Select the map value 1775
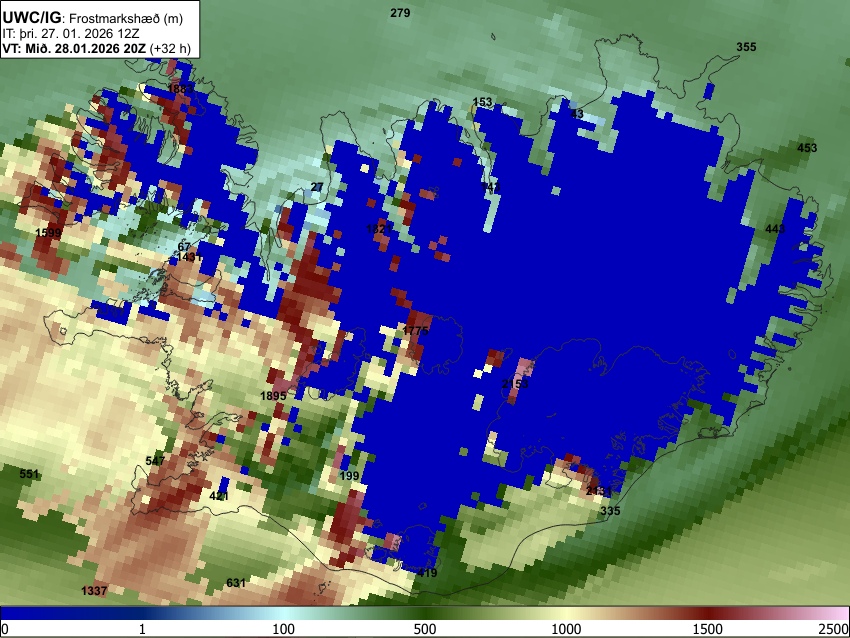Image resolution: width=850 pixels, height=638 pixels. (416, 331)
